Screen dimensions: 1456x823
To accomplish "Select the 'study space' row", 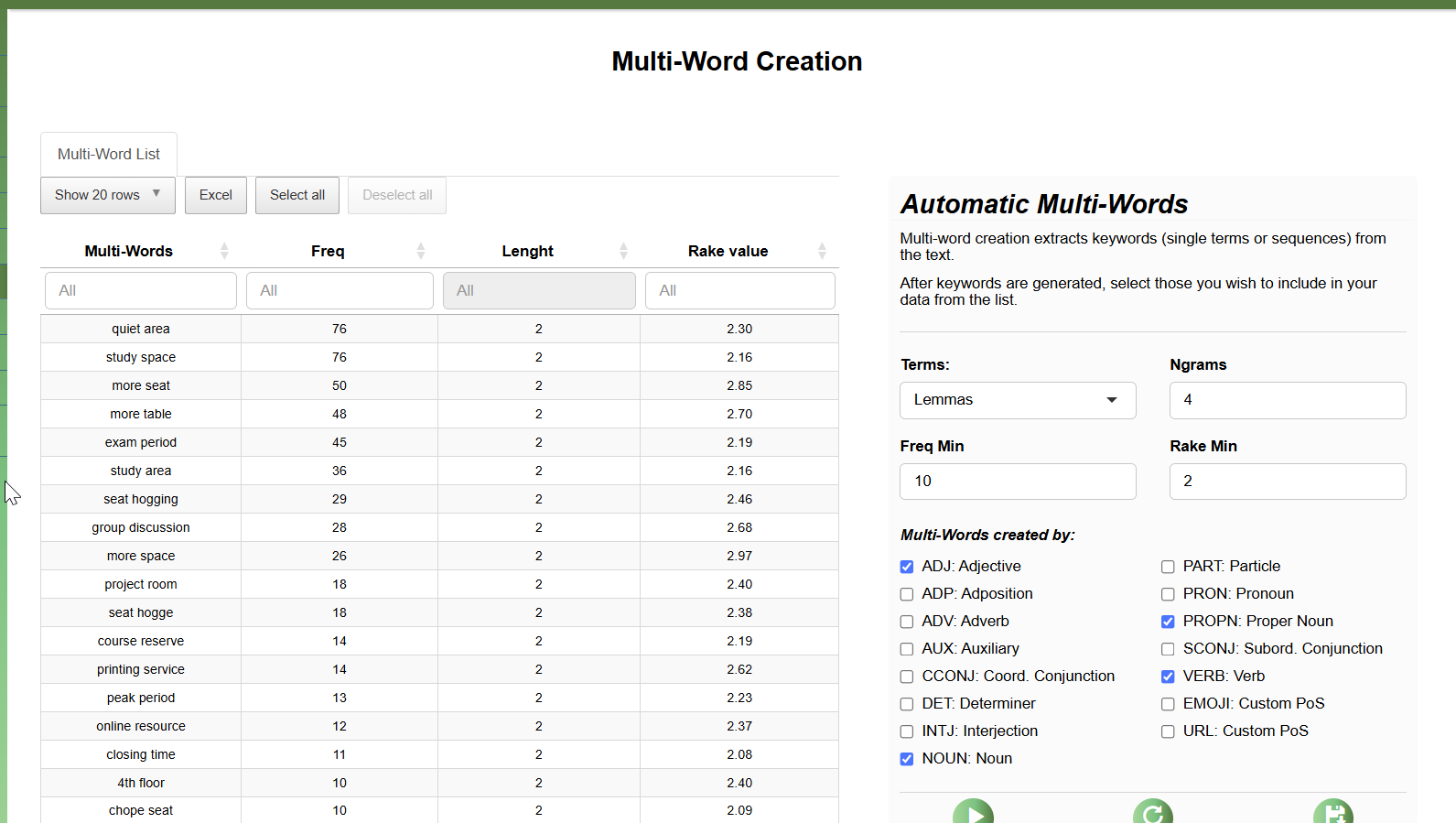I will [x=439, y=357].
